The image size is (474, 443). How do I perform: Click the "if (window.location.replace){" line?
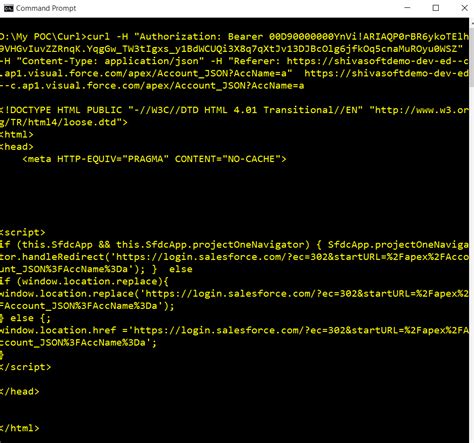tap(84, 281)
